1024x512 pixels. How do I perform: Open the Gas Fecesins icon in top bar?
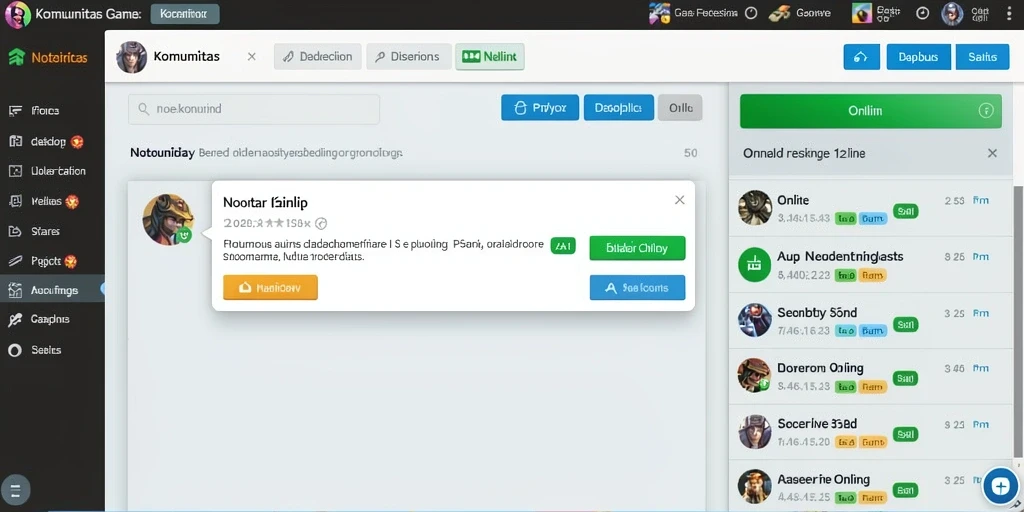[659, 13]
